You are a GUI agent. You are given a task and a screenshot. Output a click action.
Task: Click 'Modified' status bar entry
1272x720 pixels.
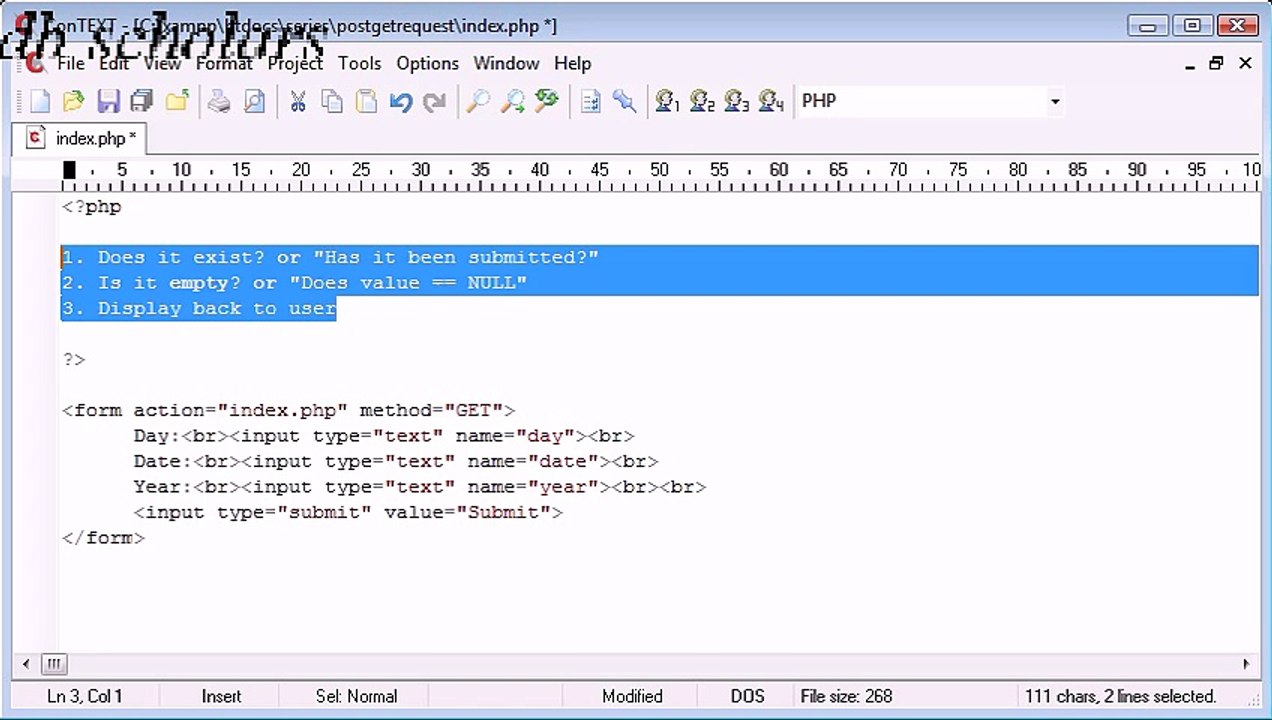pos(632,696)
